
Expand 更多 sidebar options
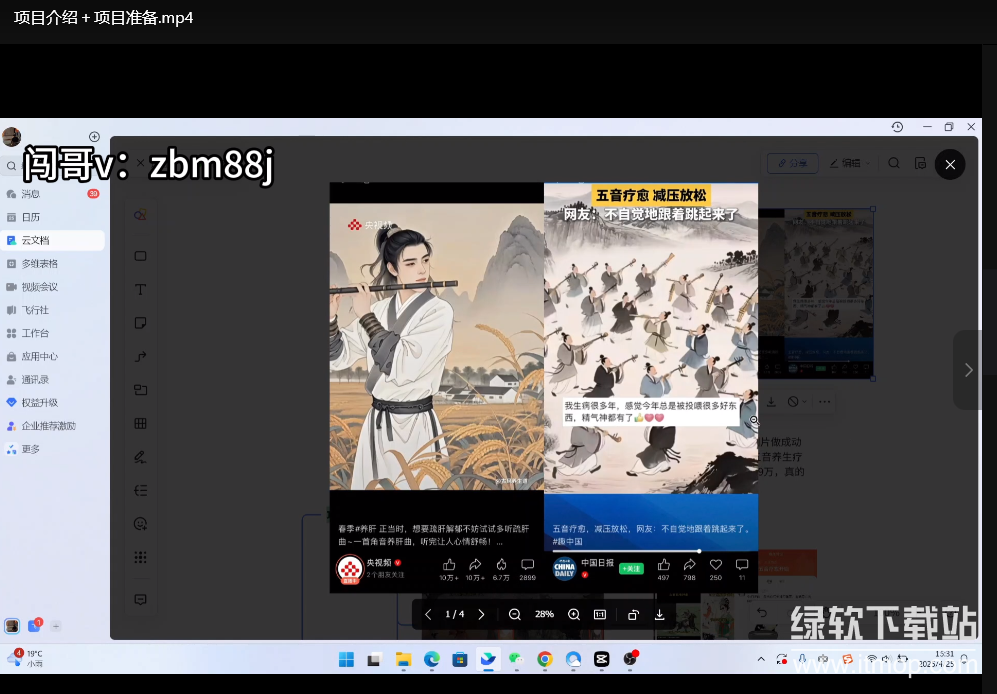tap(31, 449)
